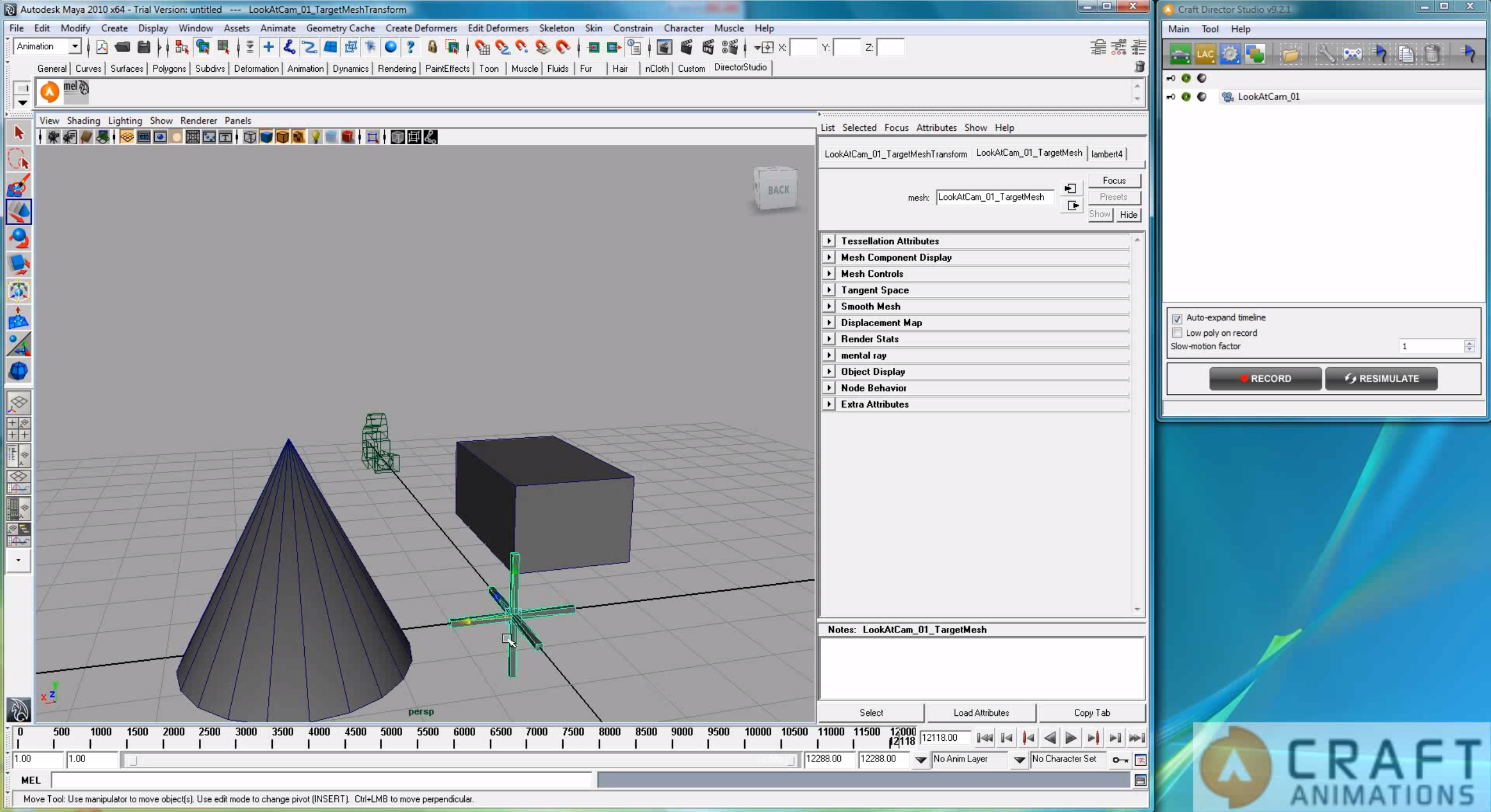Screen dimensions: 1491x812
Task: Activate the Move tool in toolbox
Action: pos(19,212)
